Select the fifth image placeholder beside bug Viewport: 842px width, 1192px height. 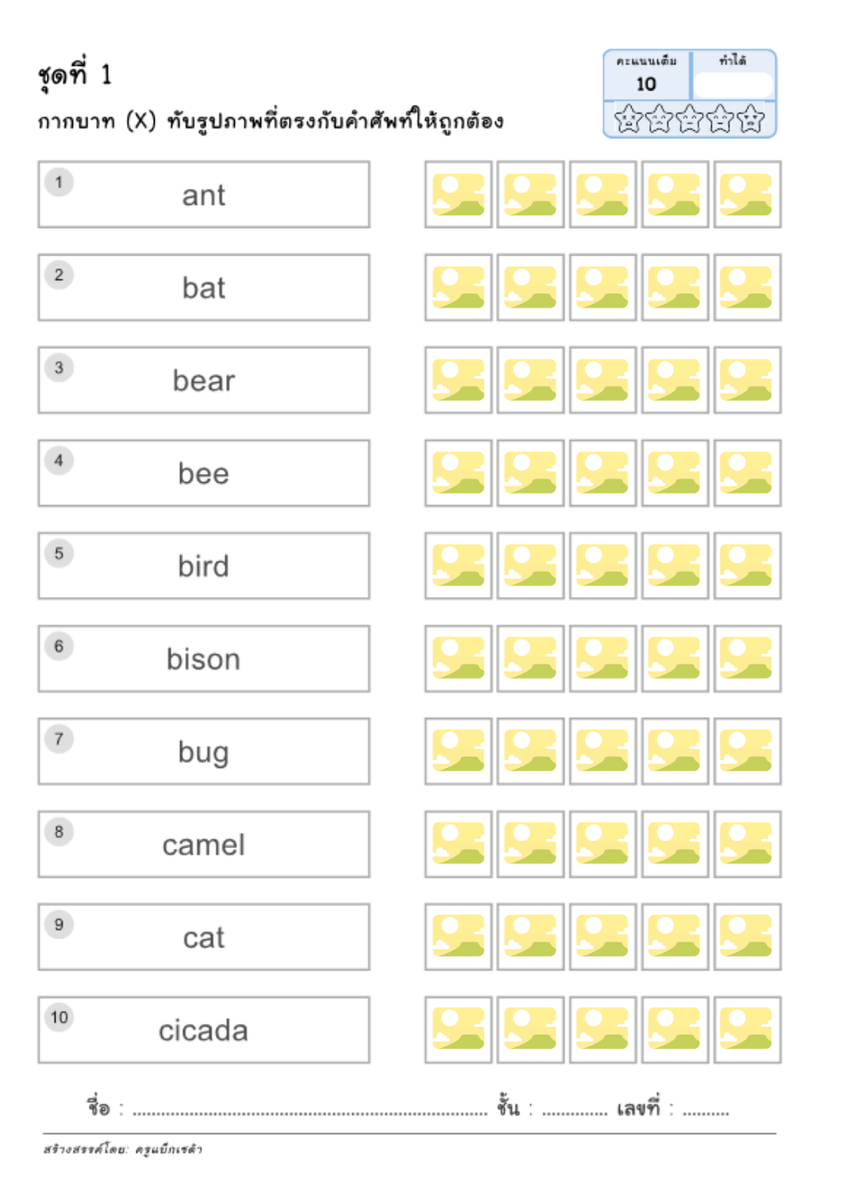747,751
